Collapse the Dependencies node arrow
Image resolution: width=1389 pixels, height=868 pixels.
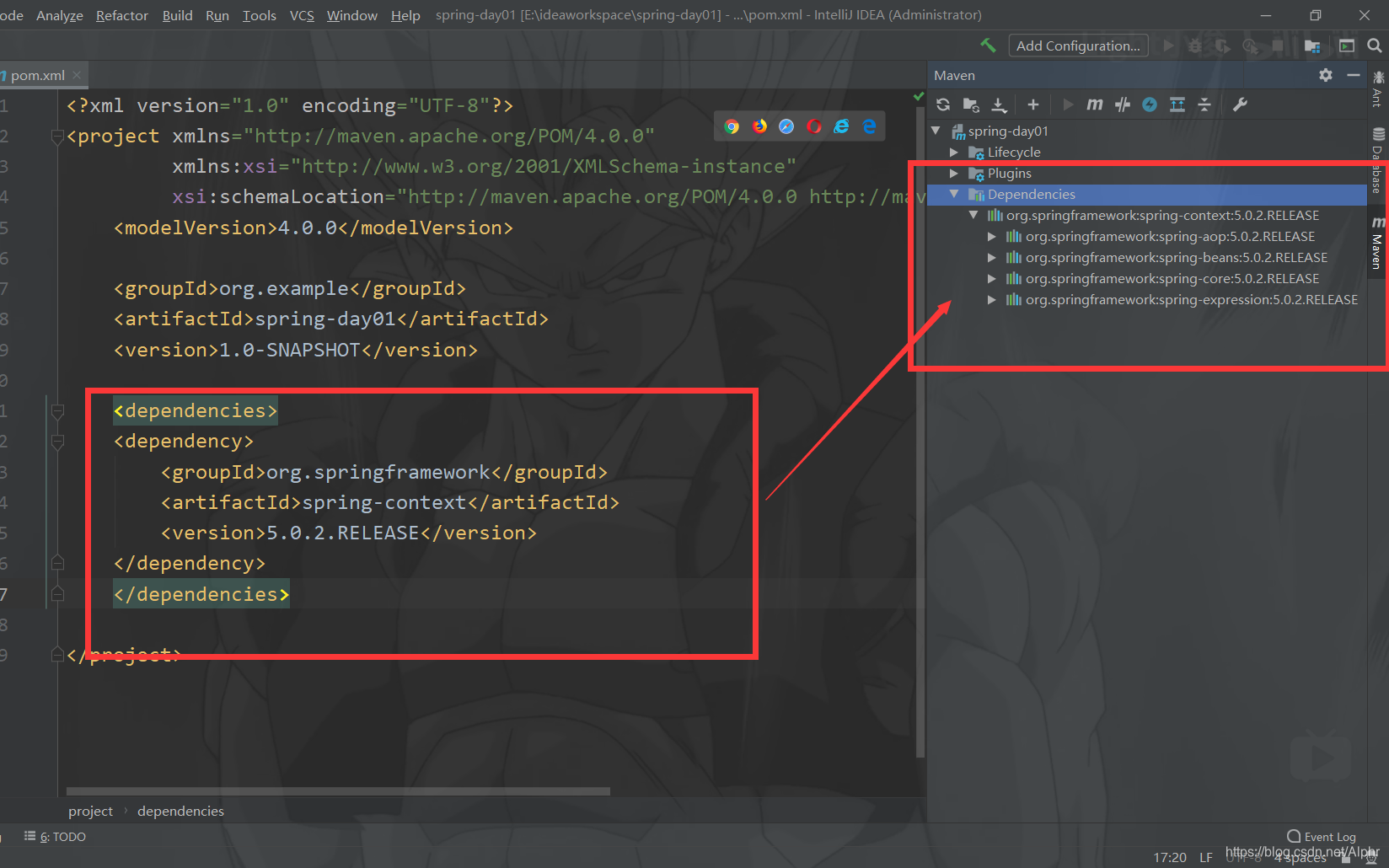pyautogui.click(x=954, y=194)
